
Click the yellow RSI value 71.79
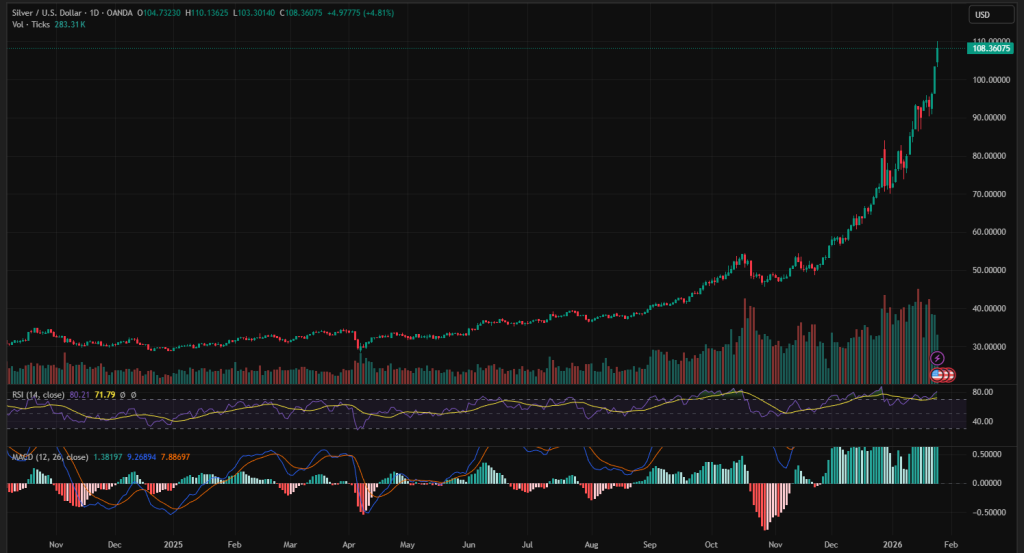[106, 395]
